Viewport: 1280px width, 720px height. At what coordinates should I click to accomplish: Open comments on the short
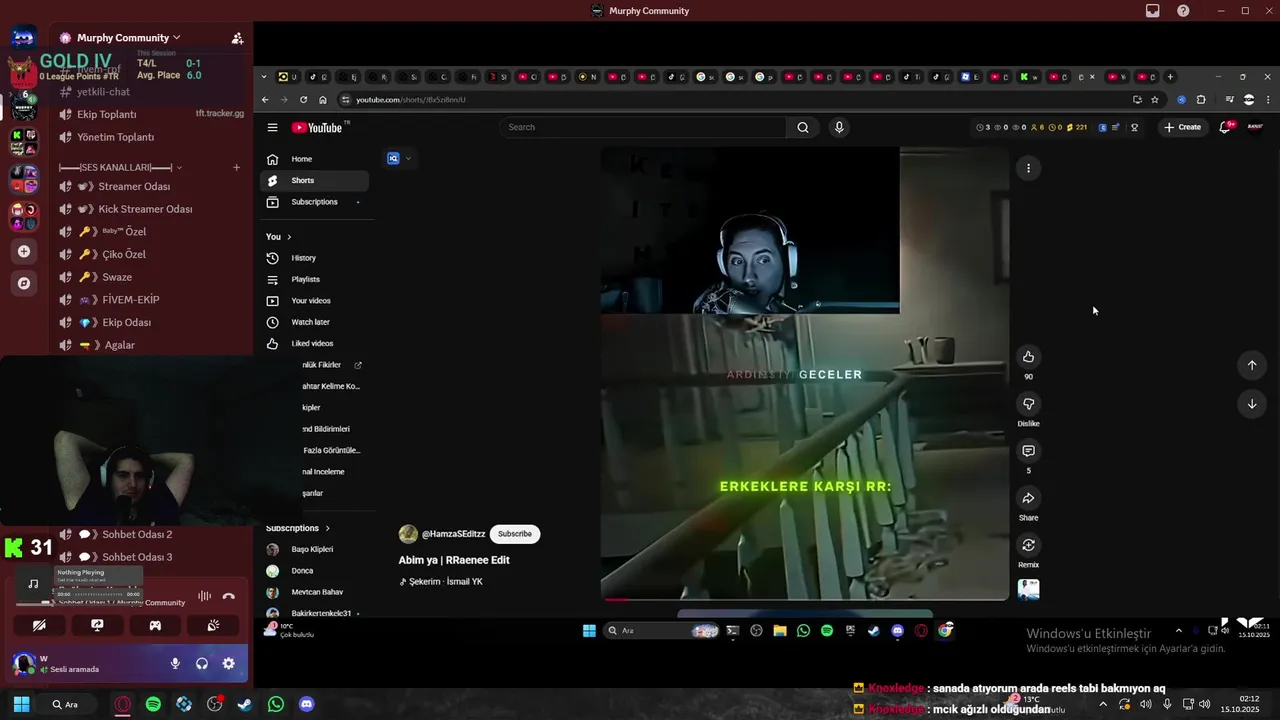[x=1028, y=451]
